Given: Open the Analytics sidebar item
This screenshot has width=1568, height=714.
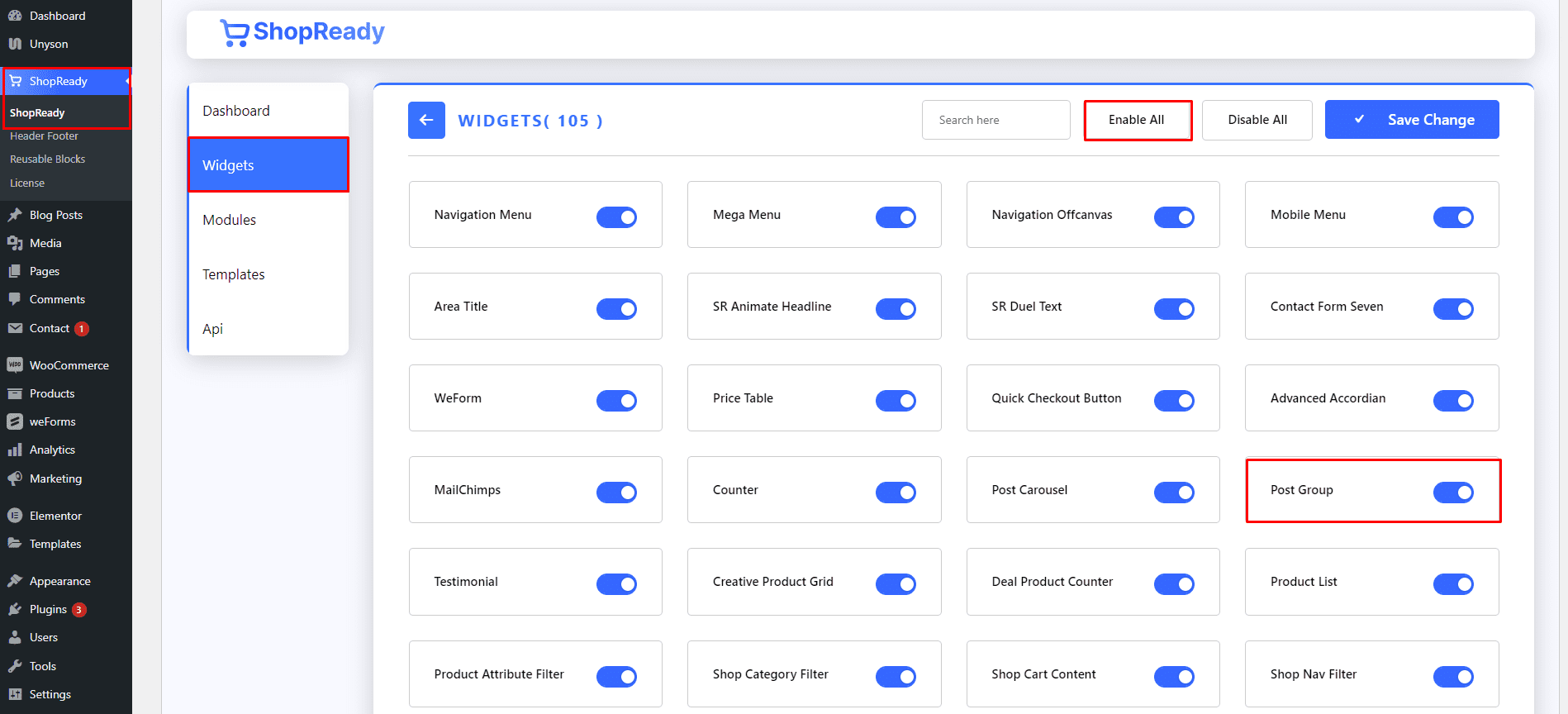Looking at the screenshot, I should pos(52,450).
